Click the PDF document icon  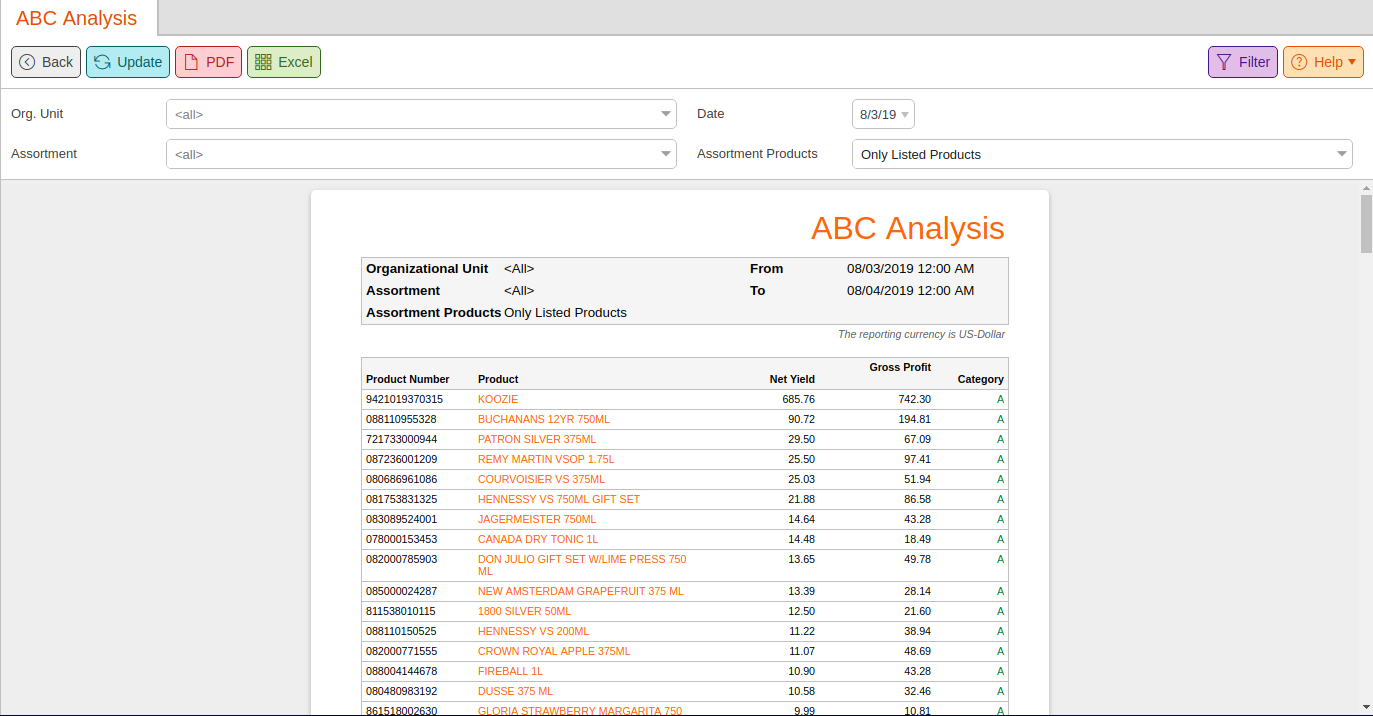190,62
